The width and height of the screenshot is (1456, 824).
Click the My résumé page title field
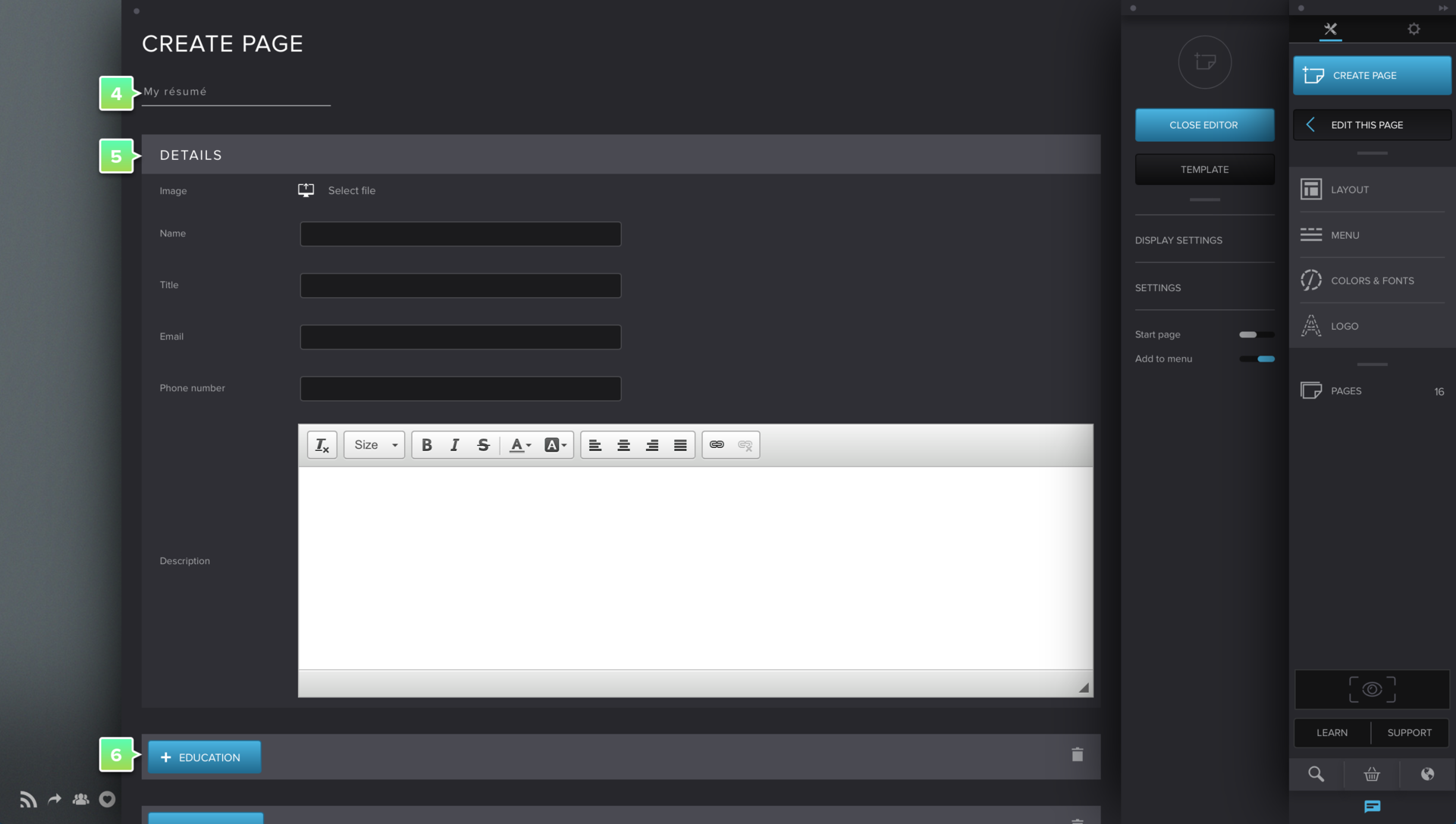pyautogui.click(x=236, y=92)
